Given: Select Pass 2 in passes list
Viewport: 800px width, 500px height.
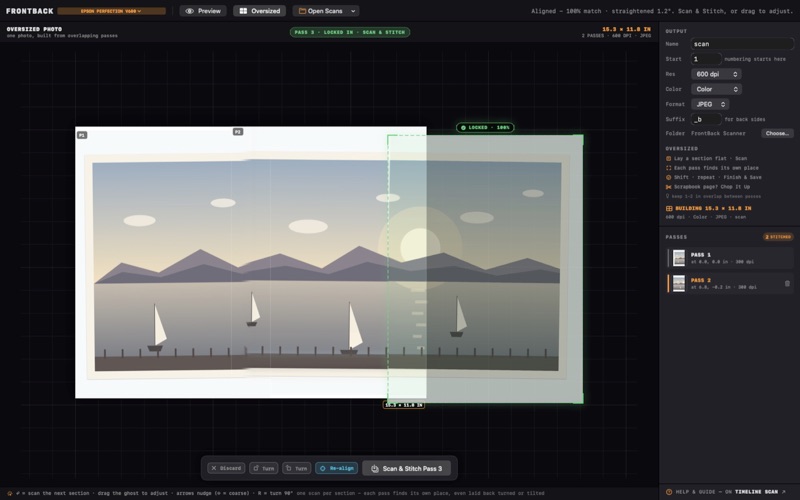Looking at the screenshot, I should [730, 283].
